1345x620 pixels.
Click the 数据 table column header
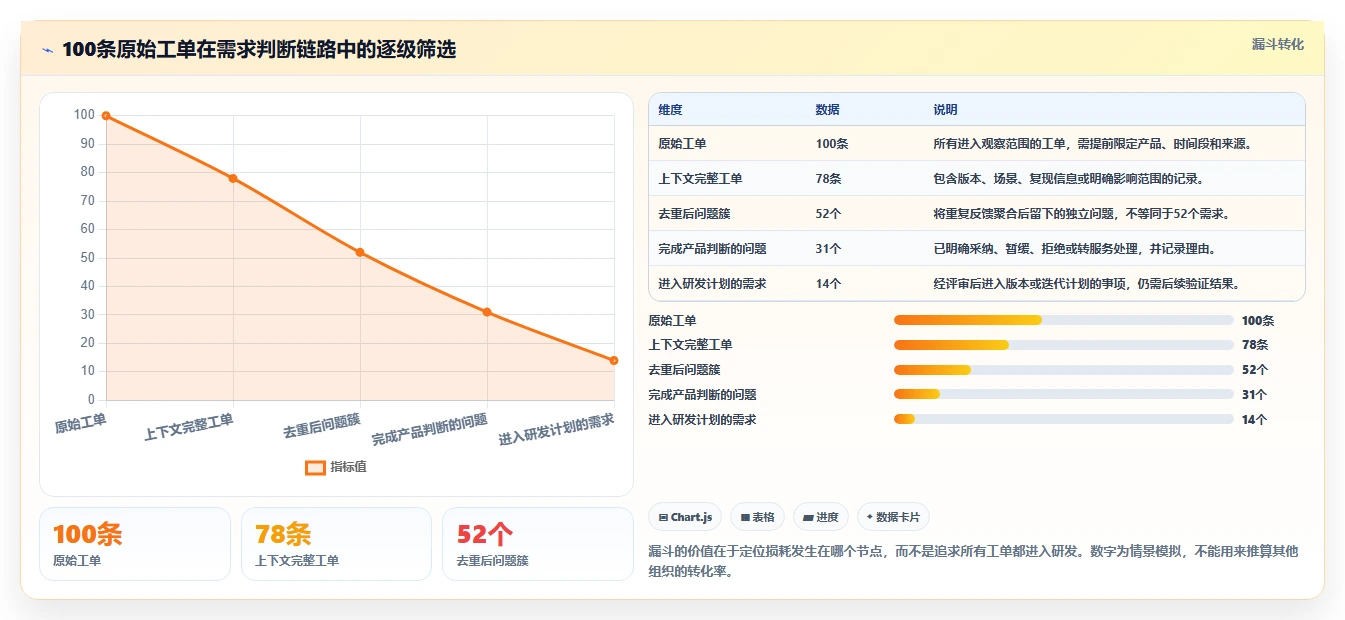tap(827, 110)
